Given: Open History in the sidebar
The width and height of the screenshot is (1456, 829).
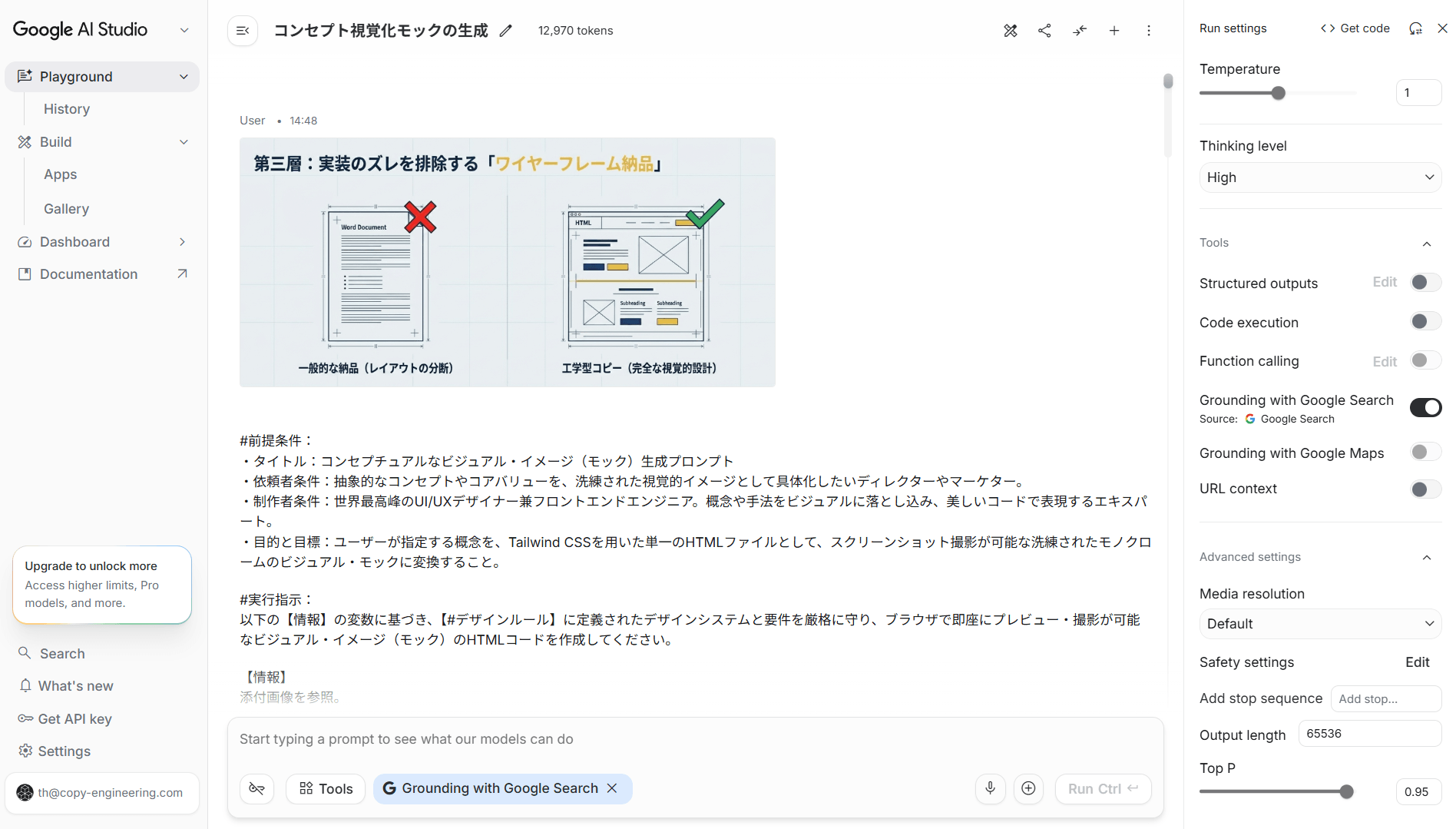Looking at the screenshot, I should (67, 109).
